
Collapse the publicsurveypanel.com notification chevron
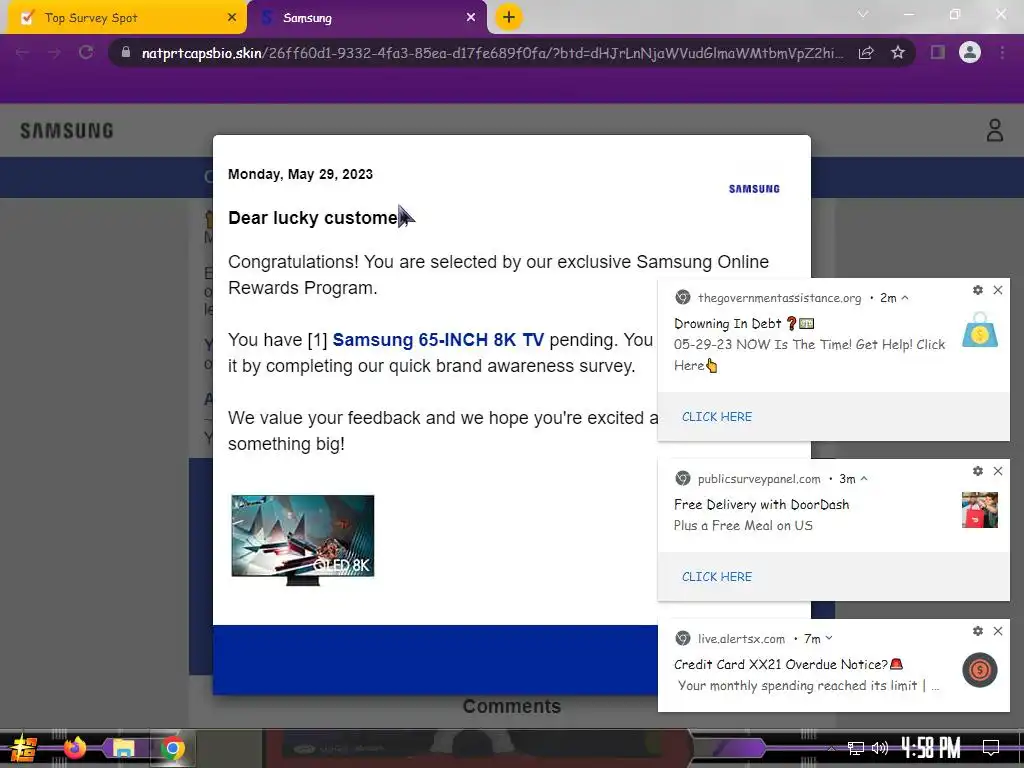[x=864, y=479]
